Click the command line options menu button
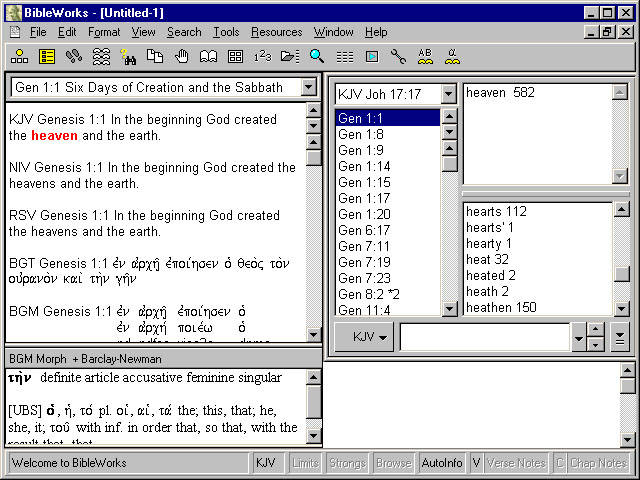The height and width of the screenshot is (480, 640). point(620,337)
